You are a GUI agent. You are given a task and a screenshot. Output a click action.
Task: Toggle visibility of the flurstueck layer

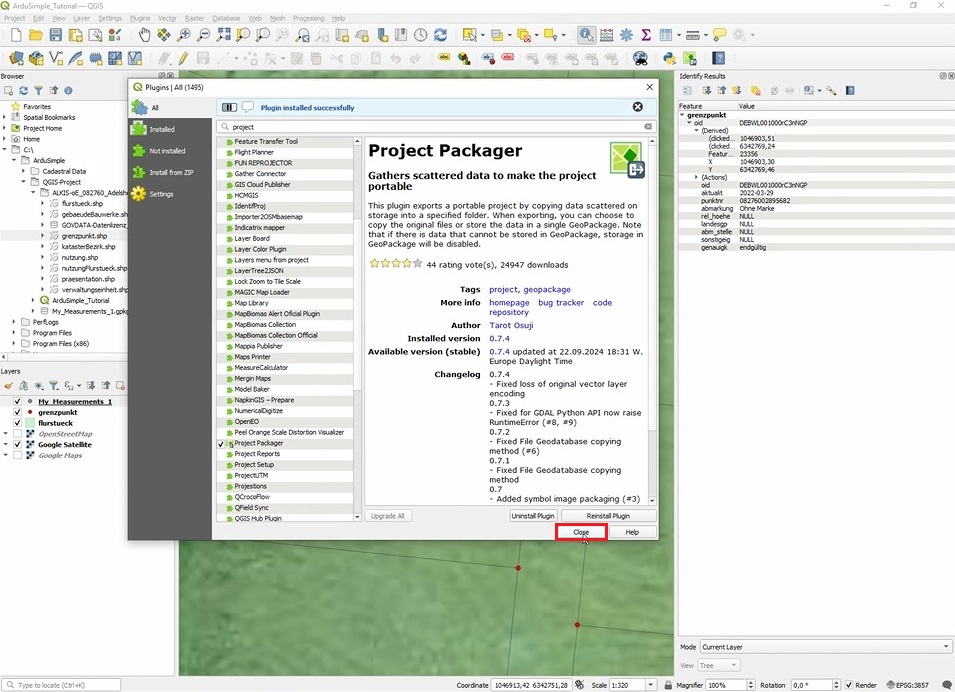pos(17,423)
